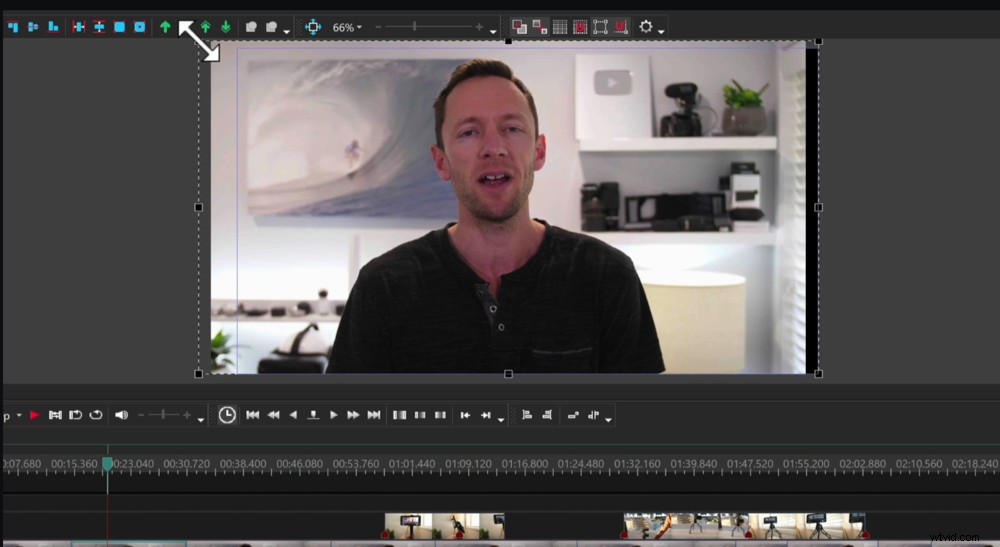The image size is (1000, 547).
Task: Play forward with the single arrow button
Action: point(334,415)
